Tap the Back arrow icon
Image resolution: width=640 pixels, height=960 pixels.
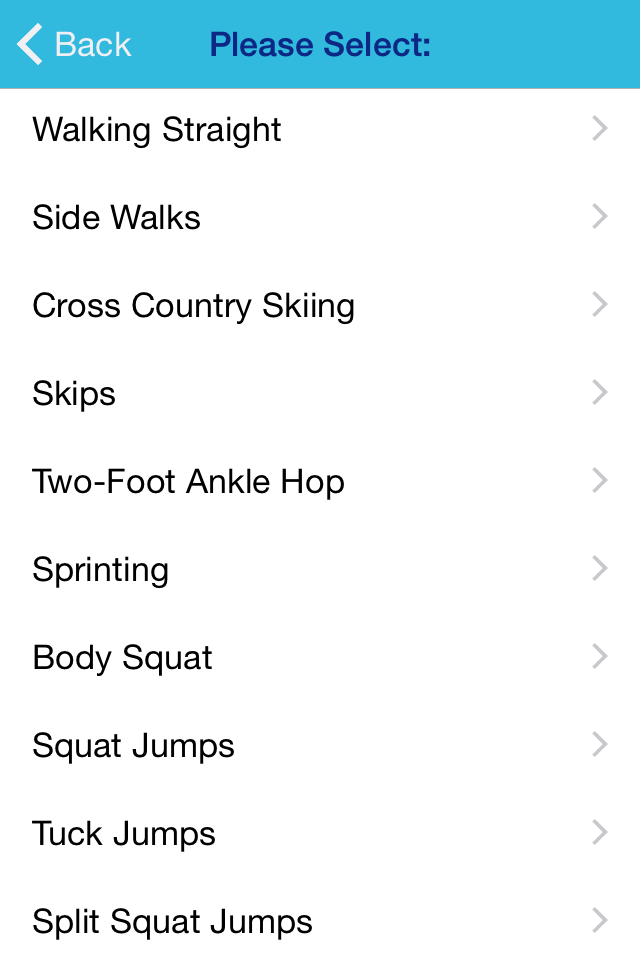(30, 45)
